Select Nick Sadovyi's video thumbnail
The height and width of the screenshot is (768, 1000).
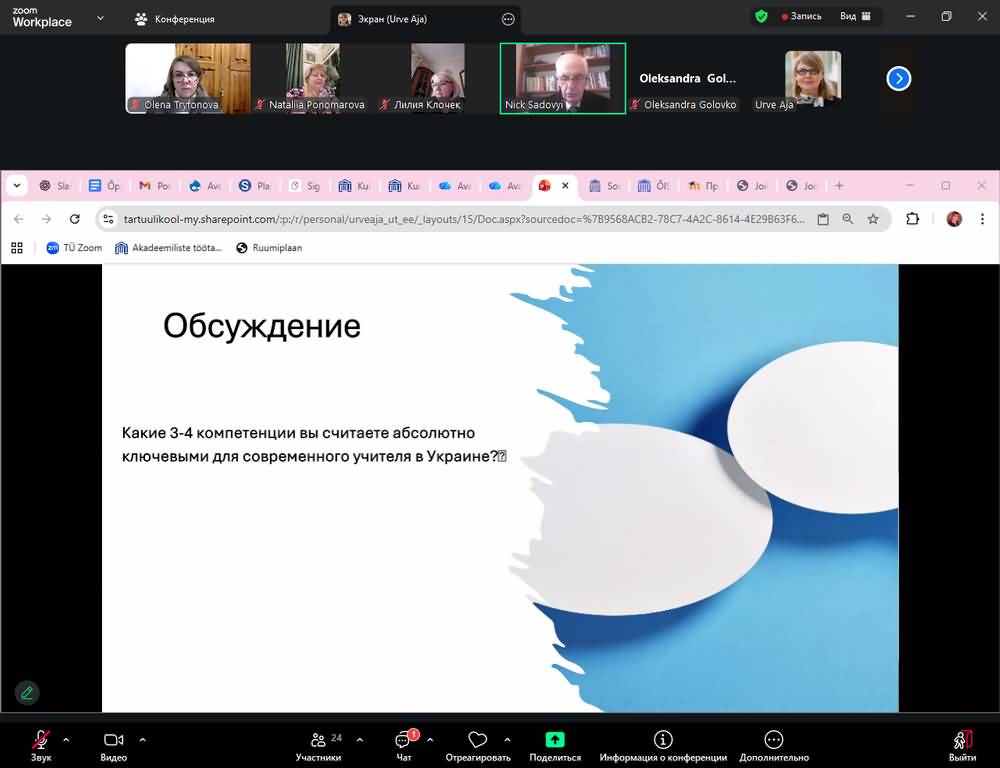coord(563,78)
